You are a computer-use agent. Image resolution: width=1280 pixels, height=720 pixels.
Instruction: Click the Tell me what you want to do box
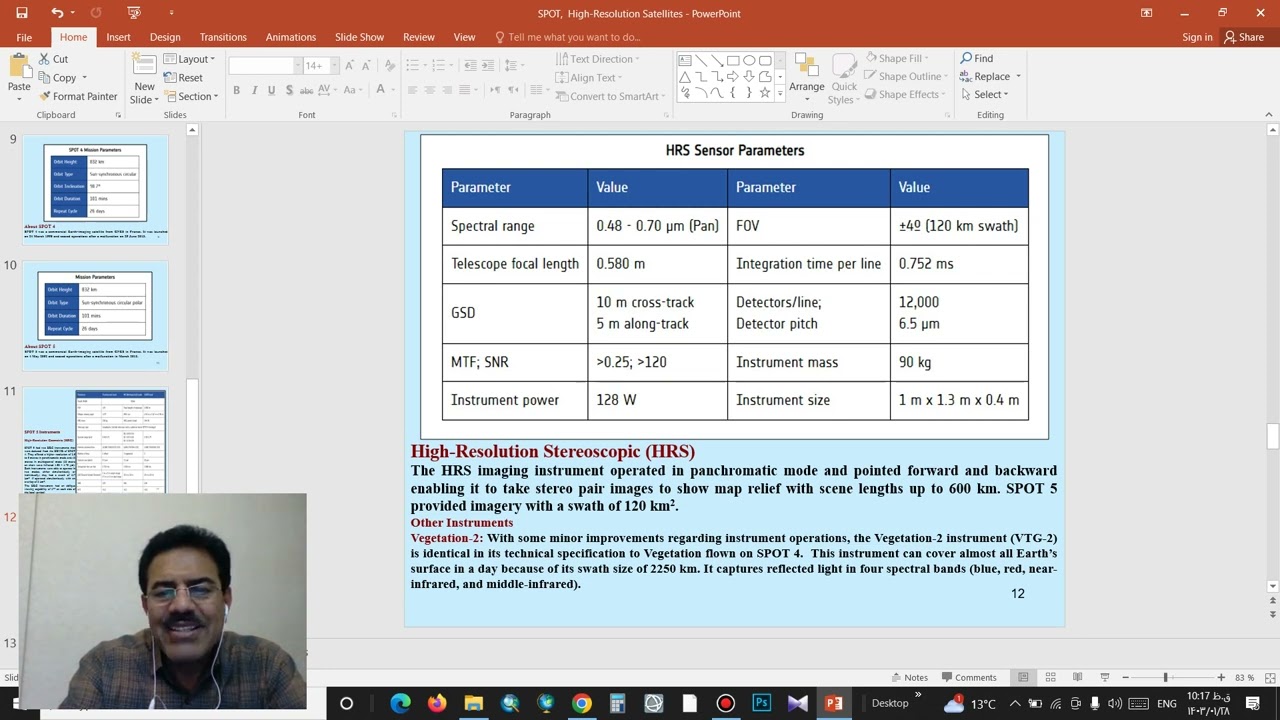[567, 37]
